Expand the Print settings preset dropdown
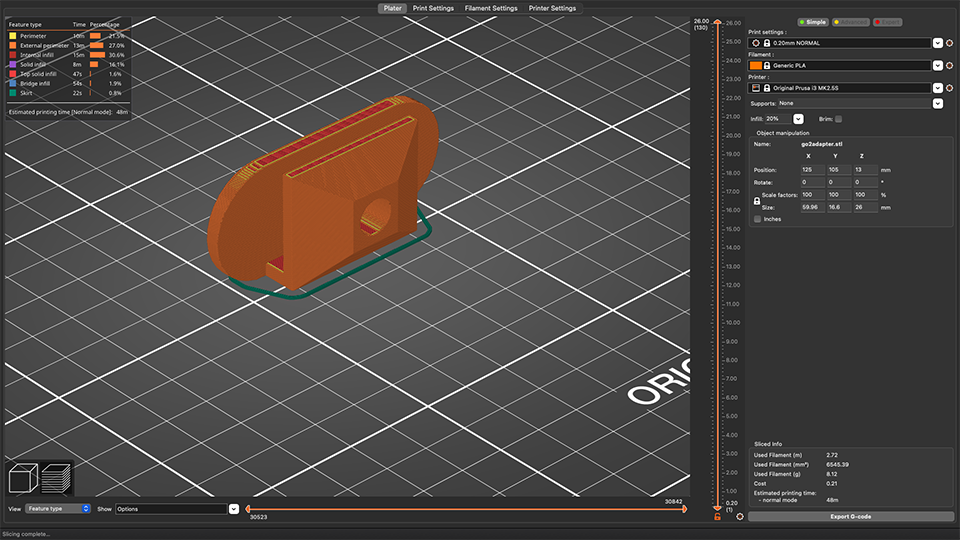This screenshot has height=540, width=960. click(x=937, y=43)
